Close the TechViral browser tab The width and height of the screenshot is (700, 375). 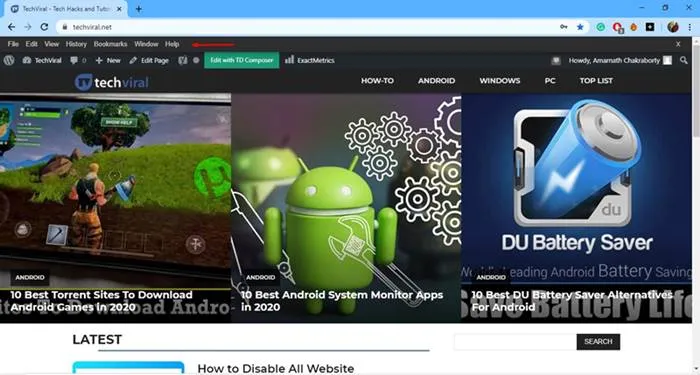120,9
